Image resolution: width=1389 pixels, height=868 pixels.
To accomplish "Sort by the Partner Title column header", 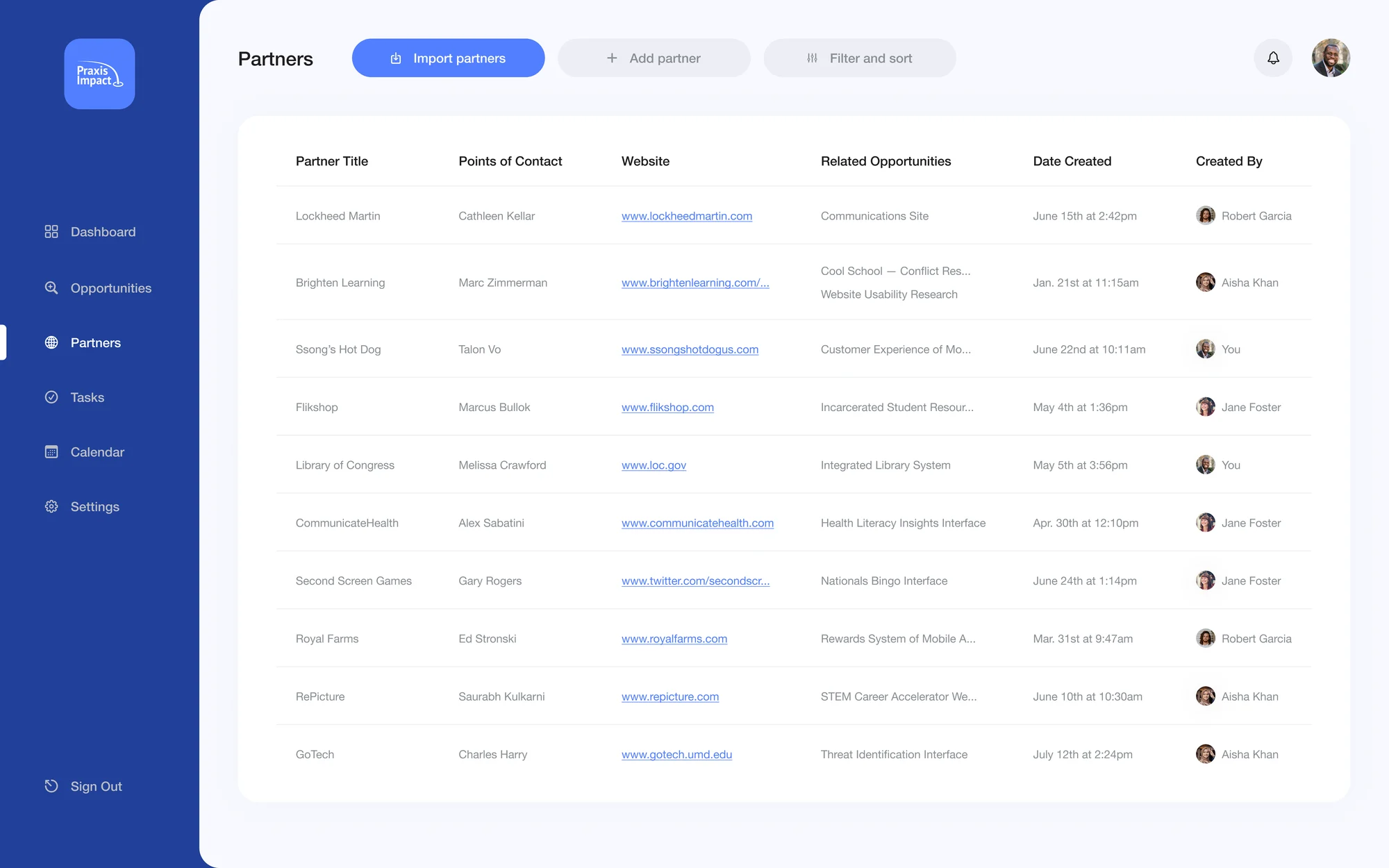I will [x=332, y=161].
